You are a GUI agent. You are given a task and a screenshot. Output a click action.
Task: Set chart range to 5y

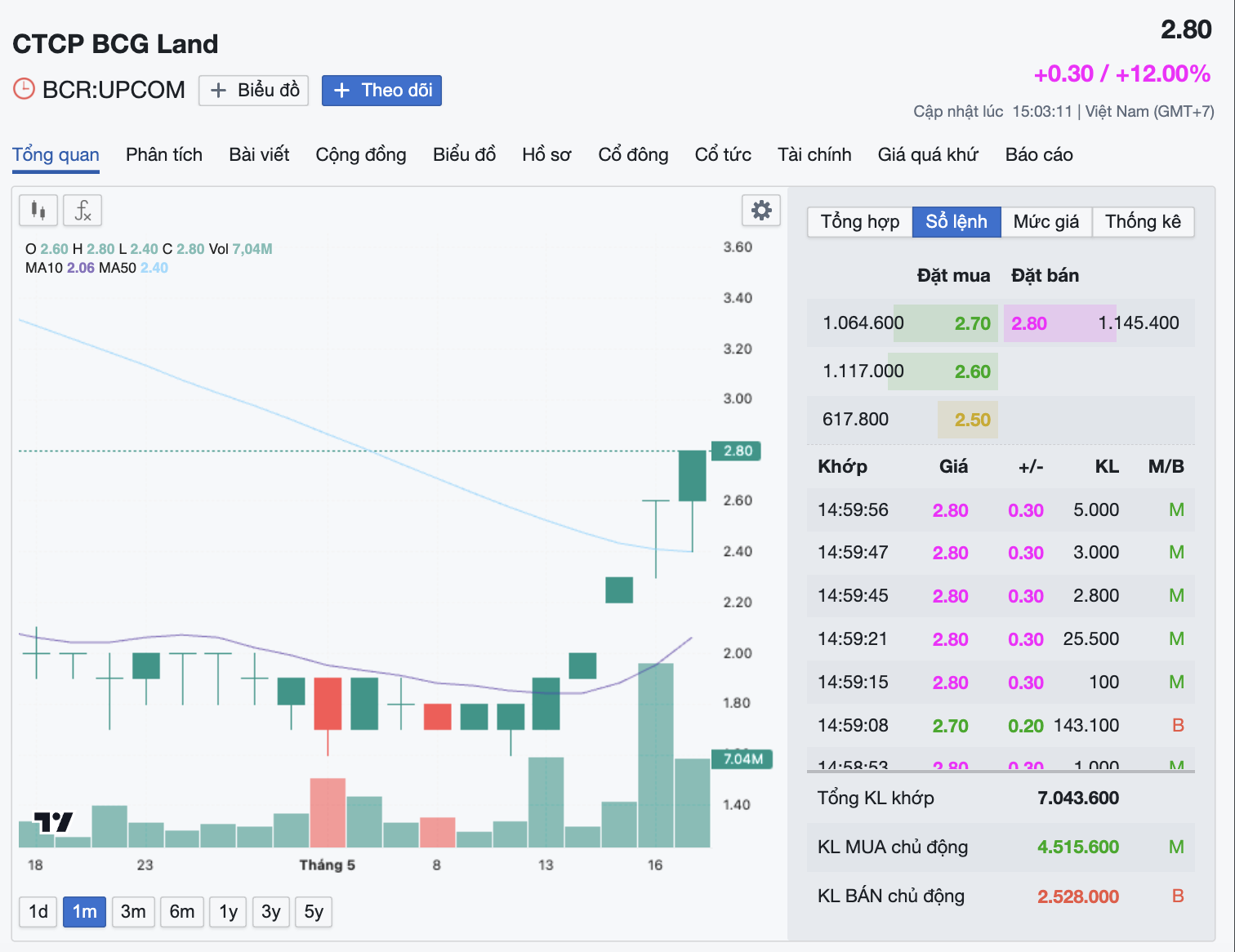click(x=314, y=912)
